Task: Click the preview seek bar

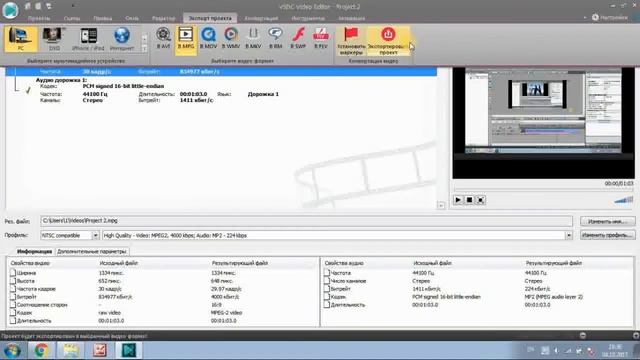Action: coord(543,190)
